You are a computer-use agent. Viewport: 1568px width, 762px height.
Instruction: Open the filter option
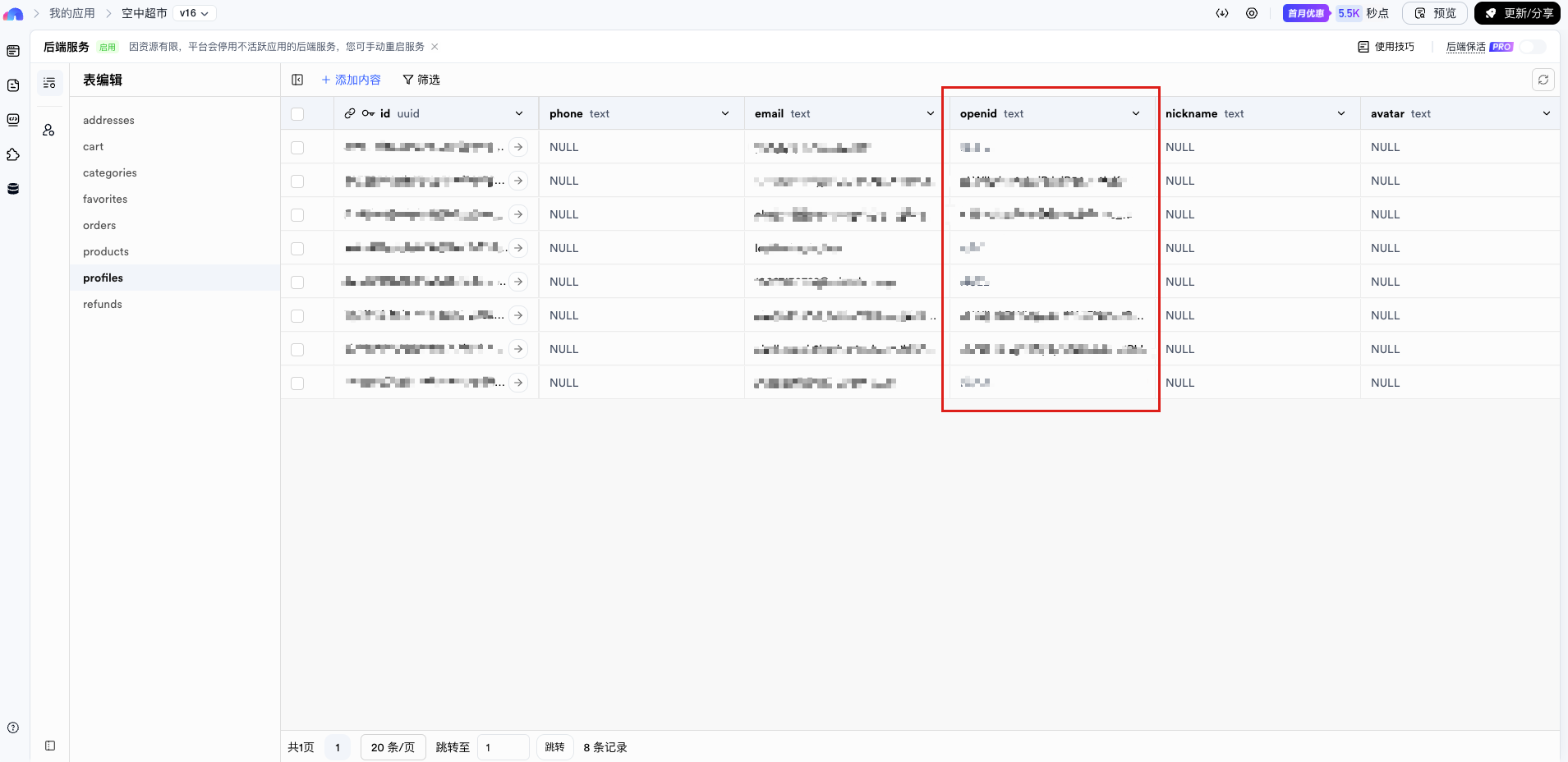pos(421,80)
